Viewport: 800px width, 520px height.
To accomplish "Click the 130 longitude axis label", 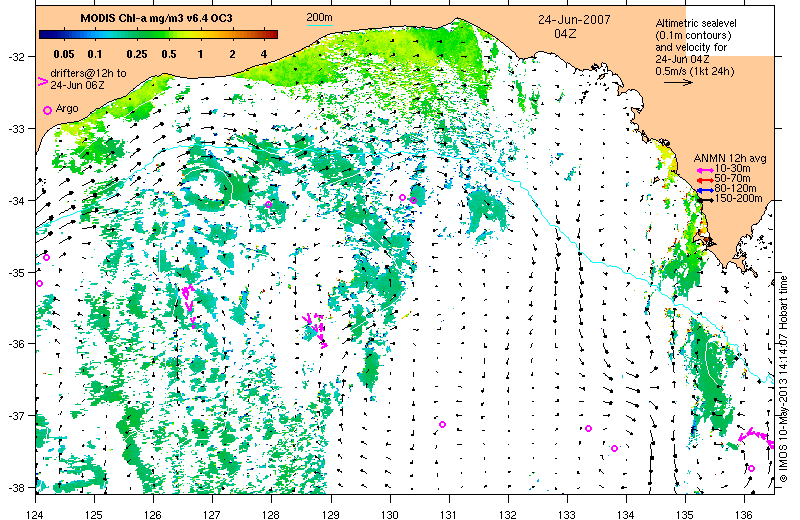I will click(390, 513).
